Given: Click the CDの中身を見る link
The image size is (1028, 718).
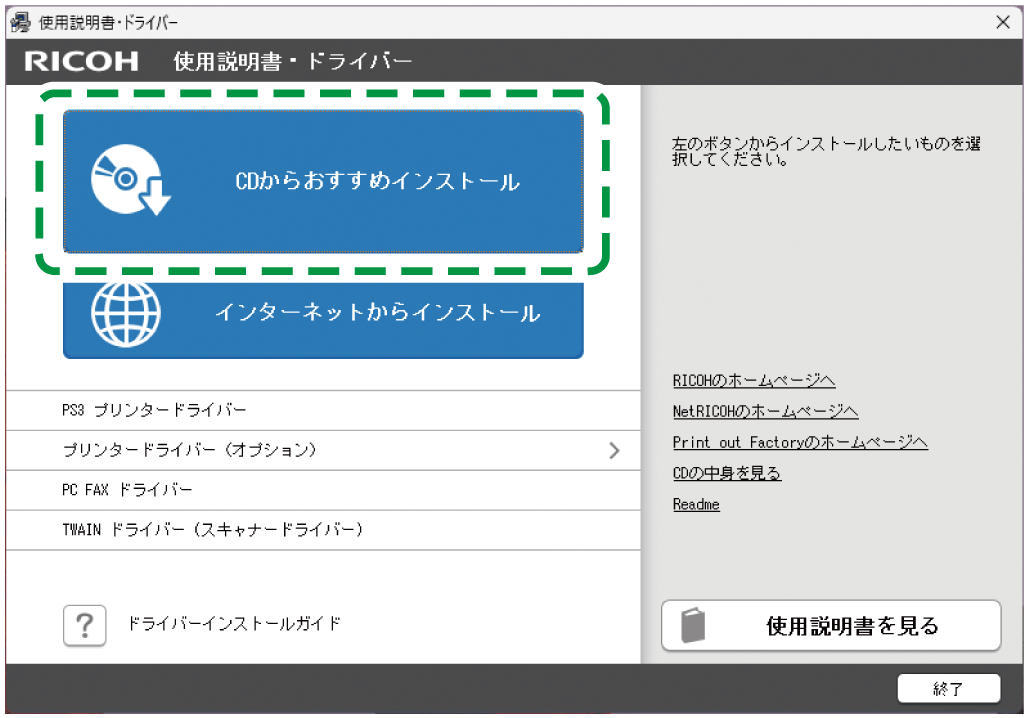Looking at the screenshot, I should pyautogui.click(x=728, y=473).
